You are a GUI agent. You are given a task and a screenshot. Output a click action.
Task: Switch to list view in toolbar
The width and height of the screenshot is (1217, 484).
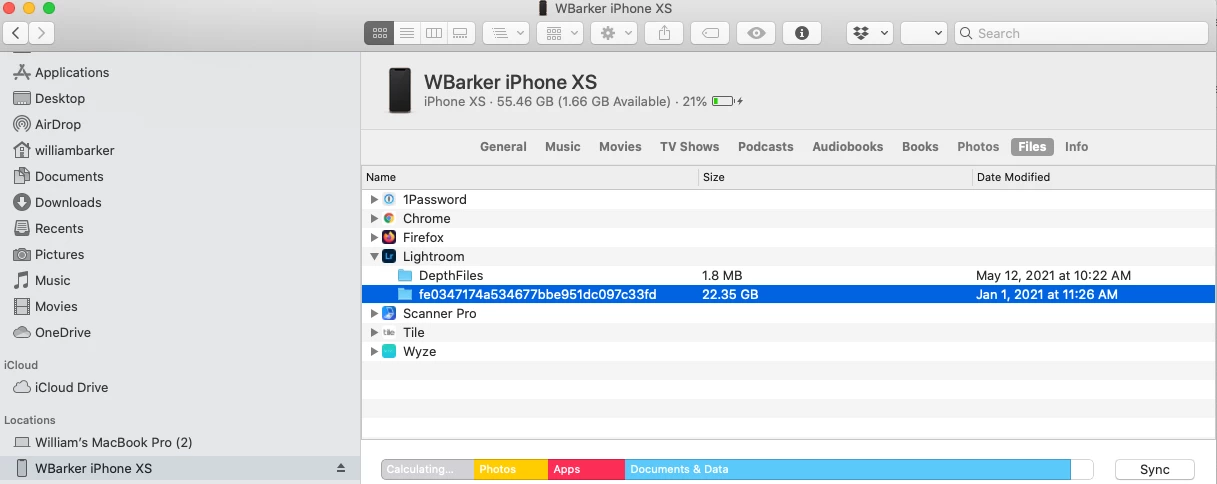407,33
